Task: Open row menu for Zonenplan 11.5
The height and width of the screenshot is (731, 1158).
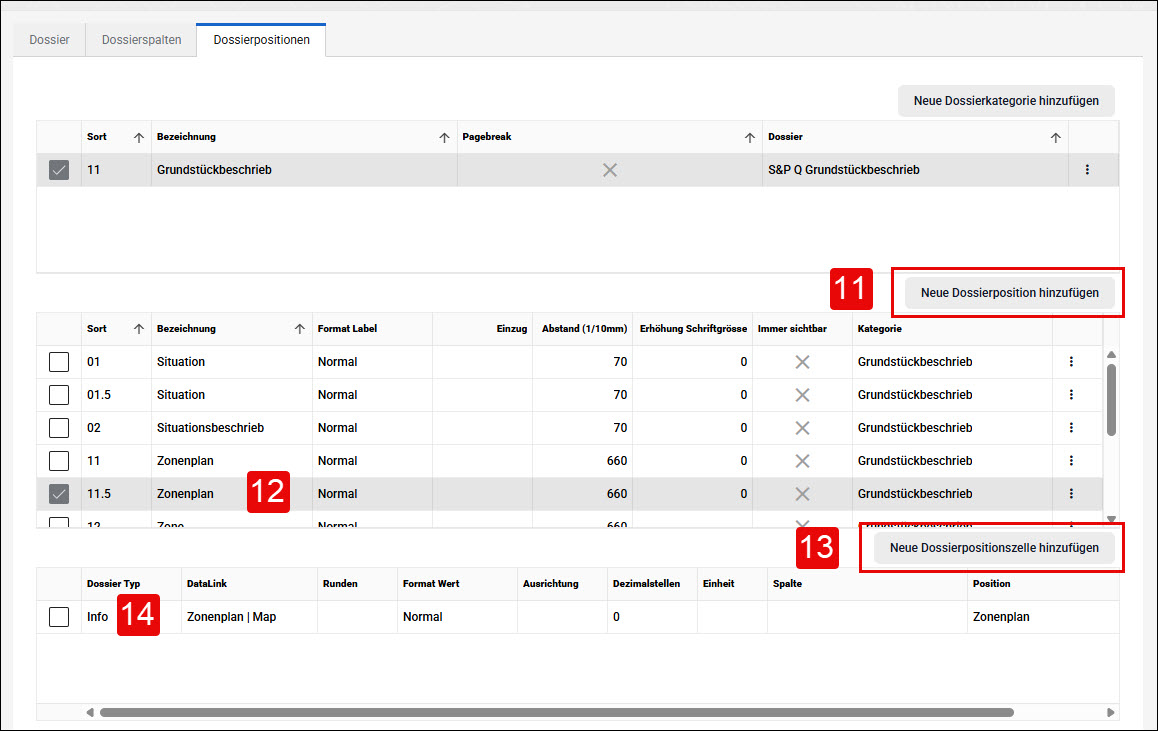Action: click(1071, 493)
